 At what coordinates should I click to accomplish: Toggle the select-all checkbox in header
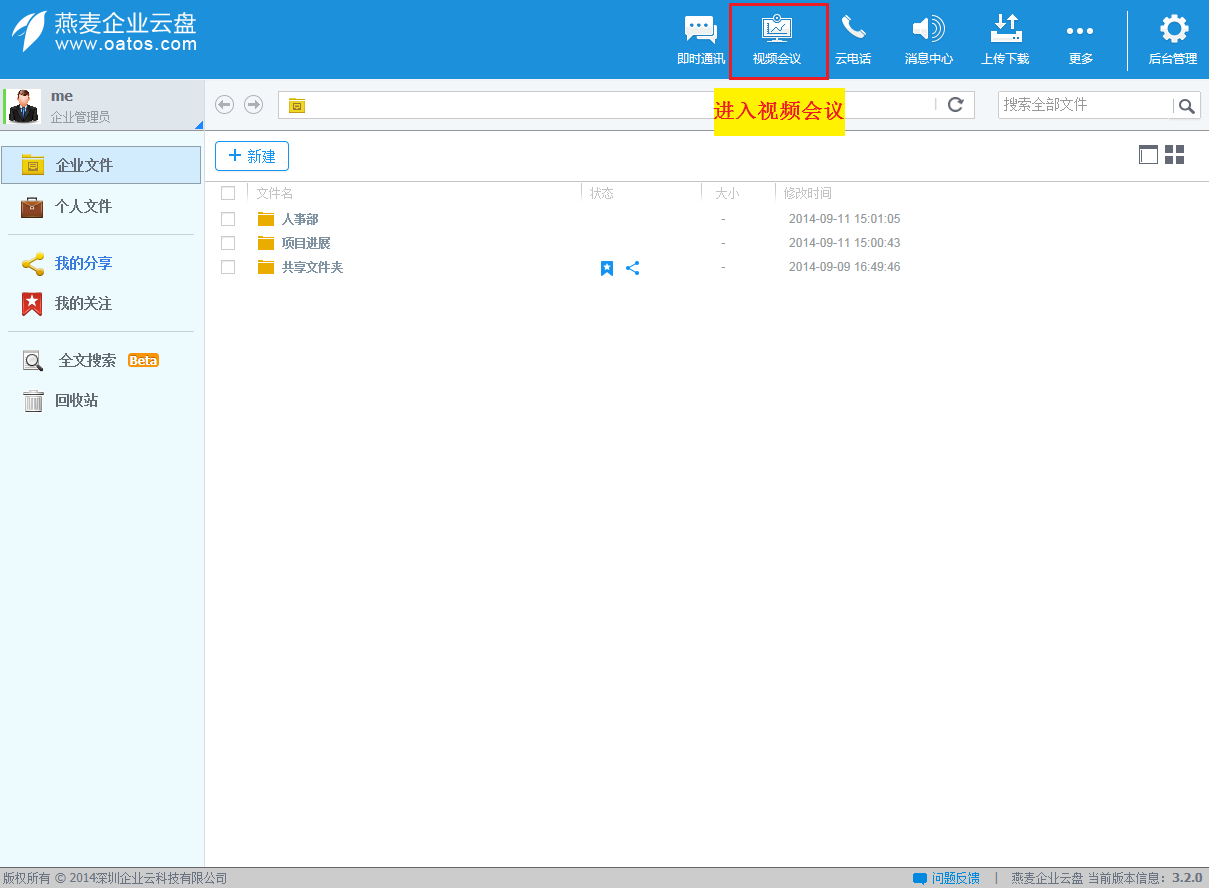(228, 193)
